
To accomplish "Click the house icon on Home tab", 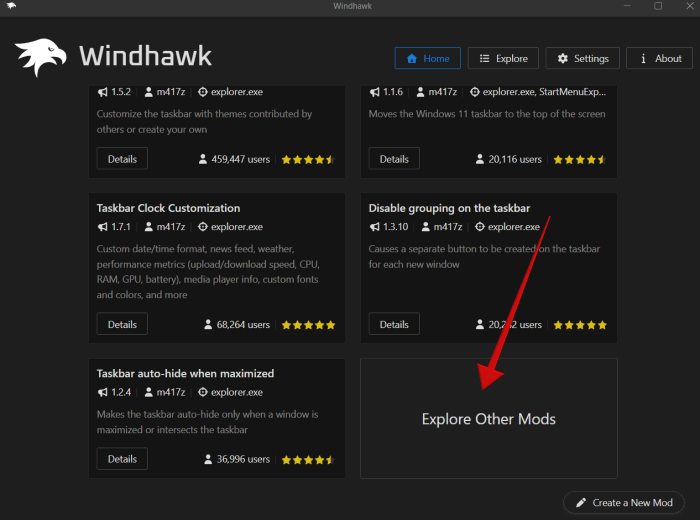I will (412, 58).
